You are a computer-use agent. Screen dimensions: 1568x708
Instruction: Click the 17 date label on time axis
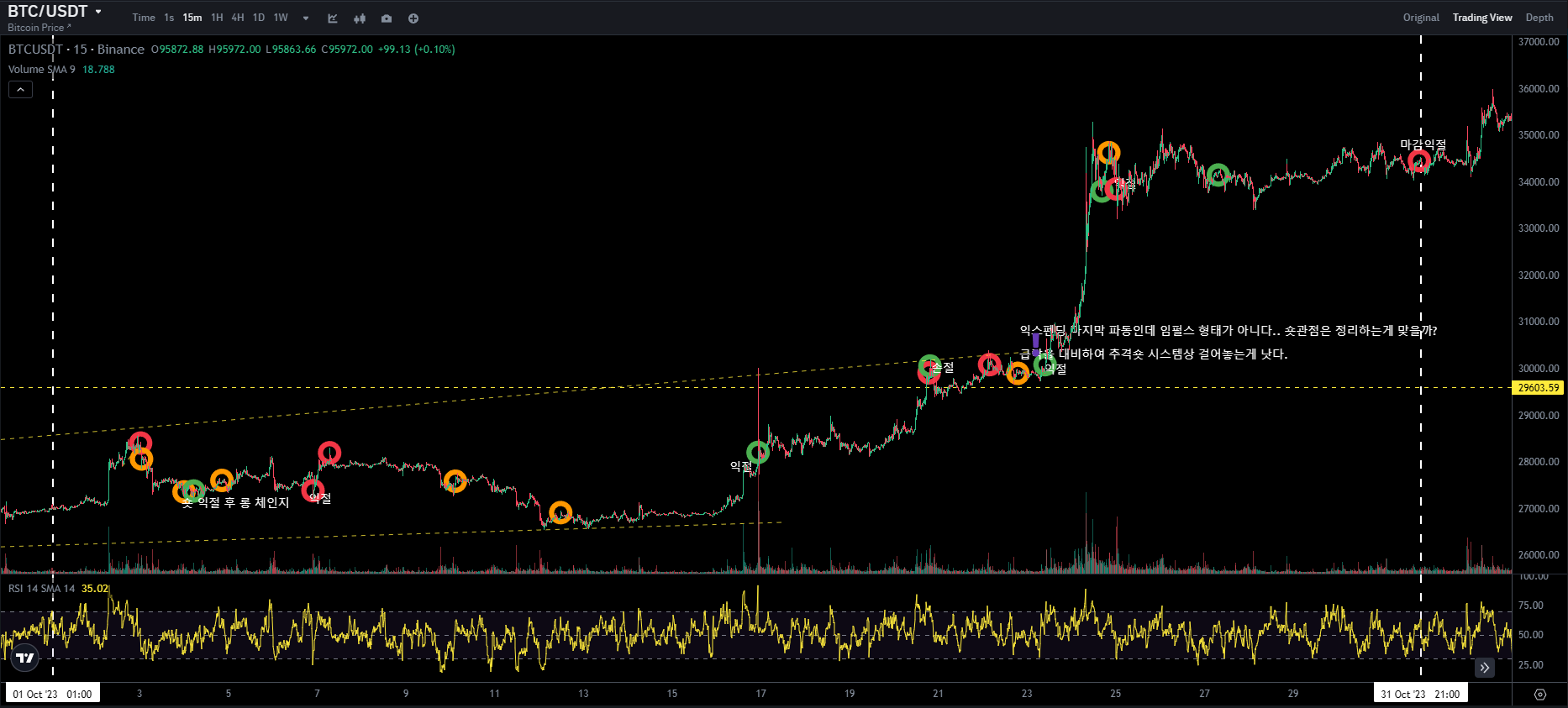(760, 694)
